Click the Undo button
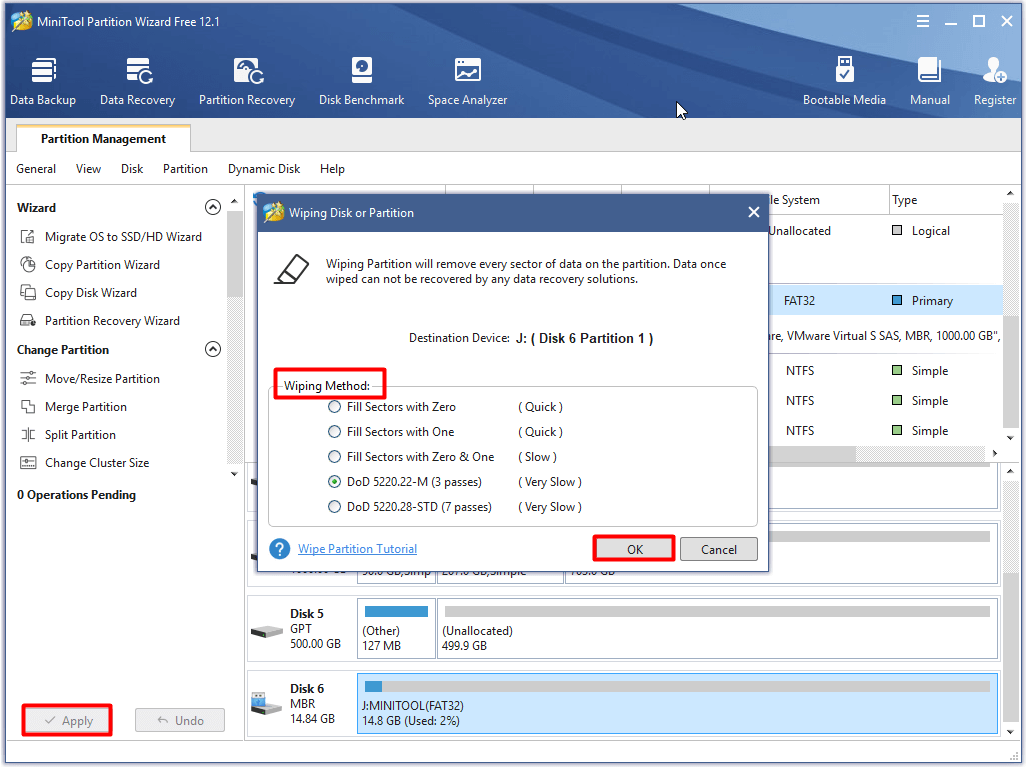The height and width of the screenshot is (767, 1026). tap(180, 721)
